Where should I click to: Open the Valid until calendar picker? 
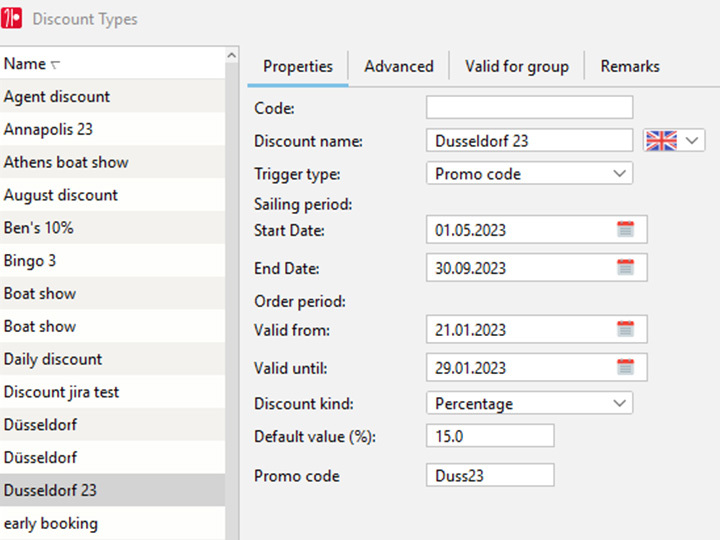tap(625, 367)
